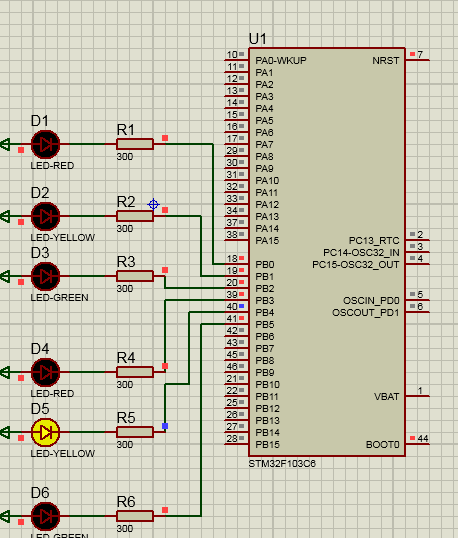Click the LED-YELLOW label under D5
Screen dimensions: 458x538
click(62, 454)
